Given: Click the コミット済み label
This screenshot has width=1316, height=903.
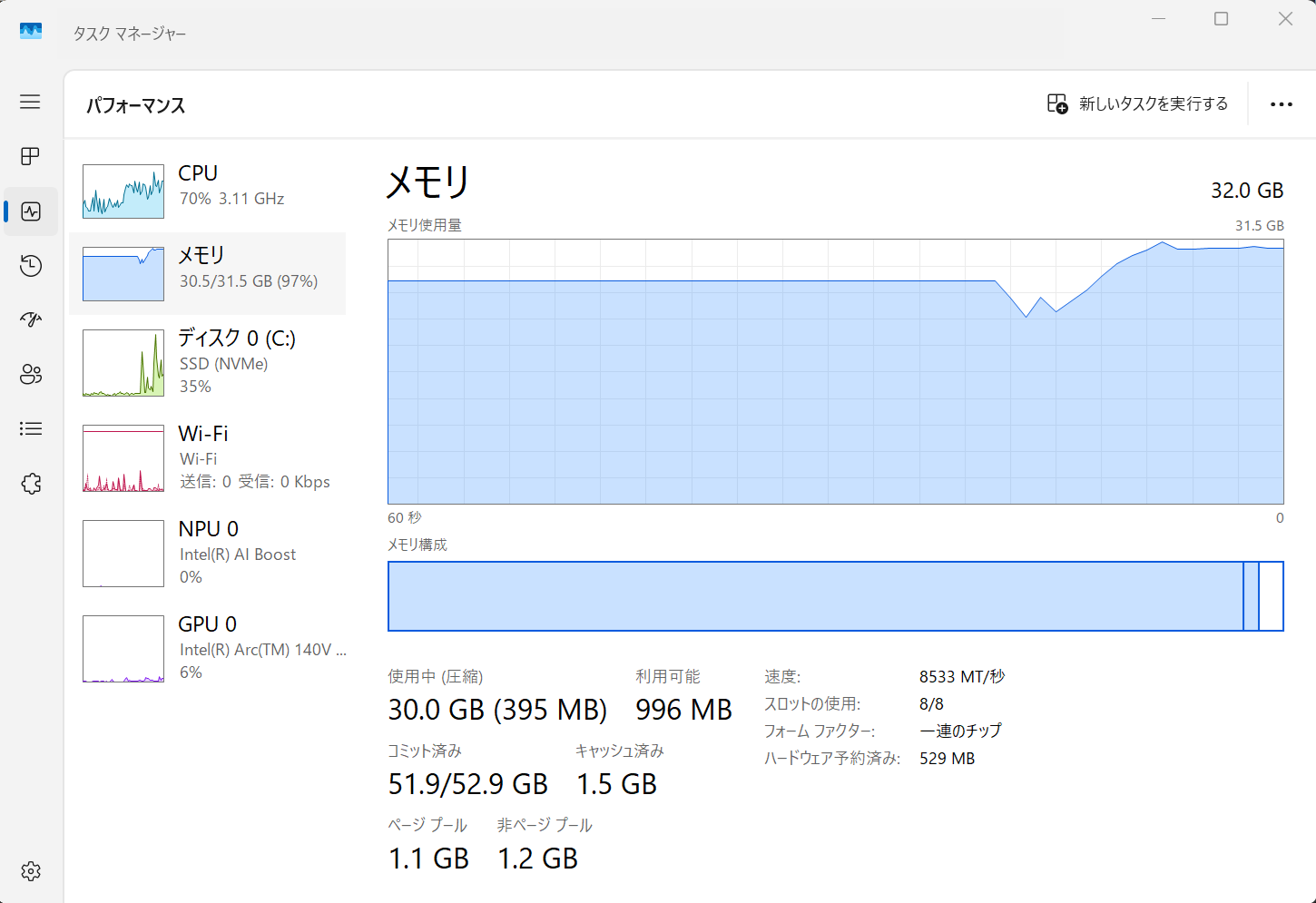Looking at the screenshot, I should (425, 751).
